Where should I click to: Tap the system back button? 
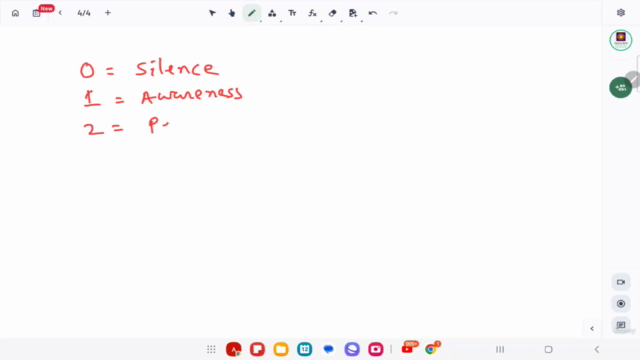[597, 349]
